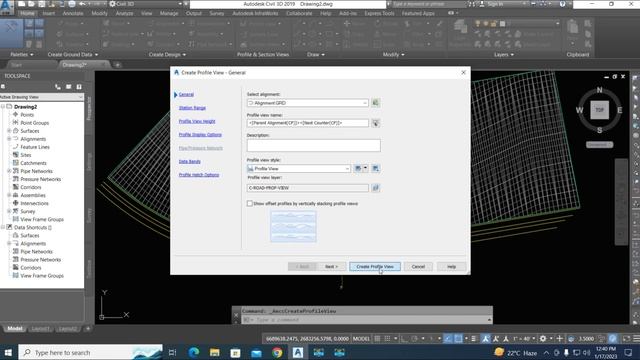This screenshot has width=640, height=360.
Task: Click the Windows Start button
Action: point(8,352)
